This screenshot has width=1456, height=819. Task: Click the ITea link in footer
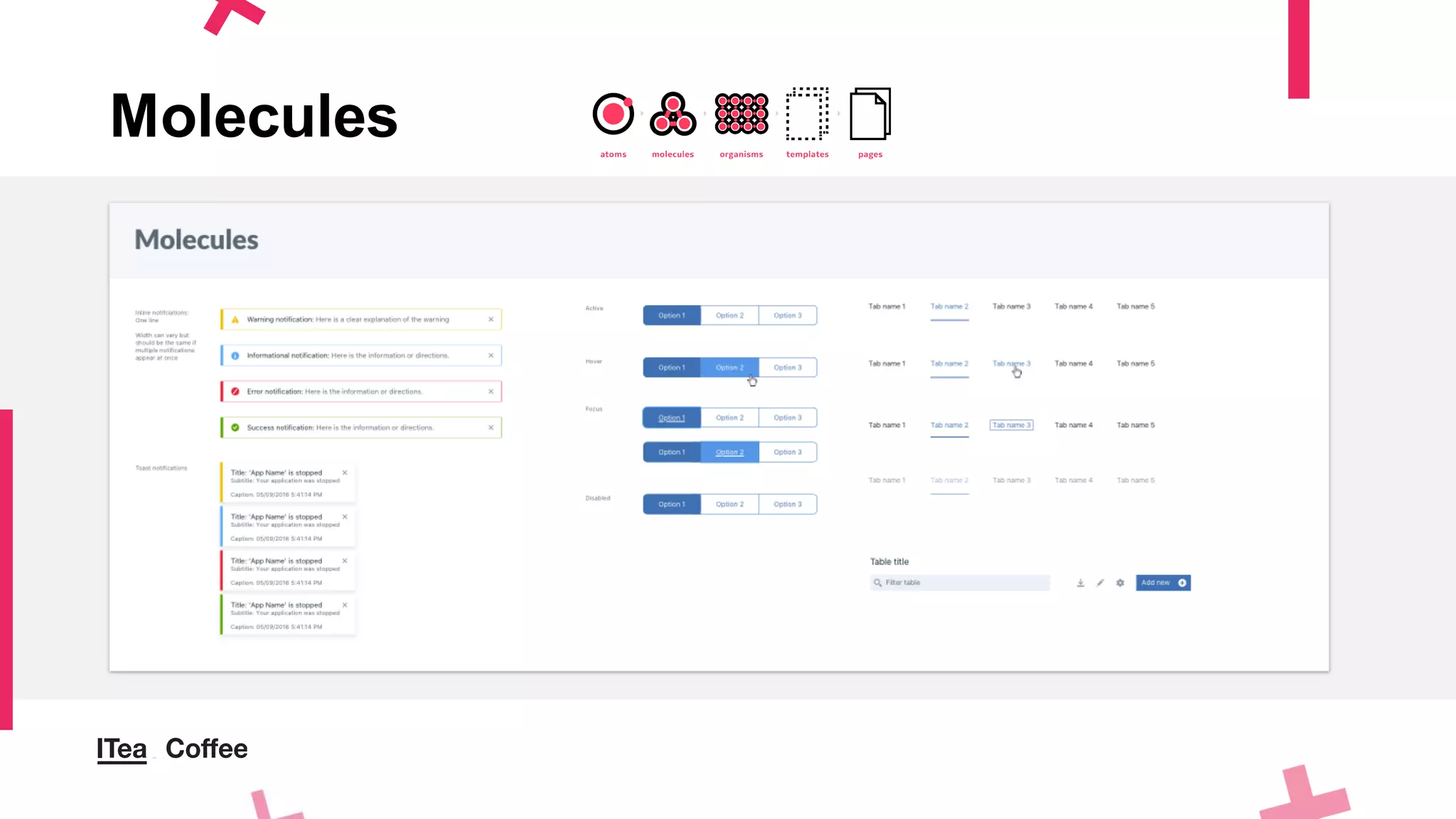tap(122, 749)
